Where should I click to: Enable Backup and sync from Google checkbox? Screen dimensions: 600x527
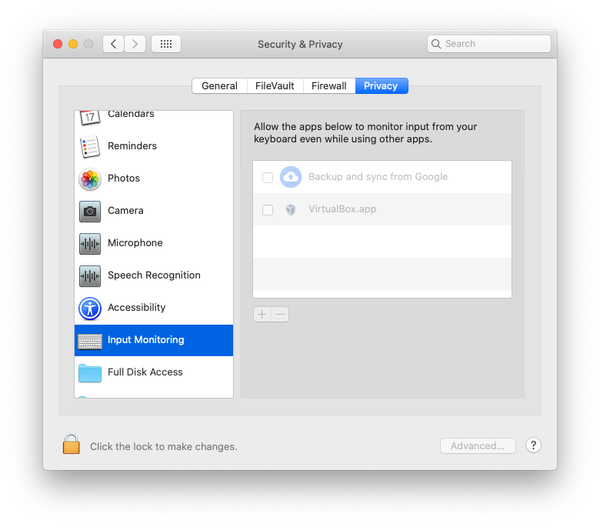[267, 178]
